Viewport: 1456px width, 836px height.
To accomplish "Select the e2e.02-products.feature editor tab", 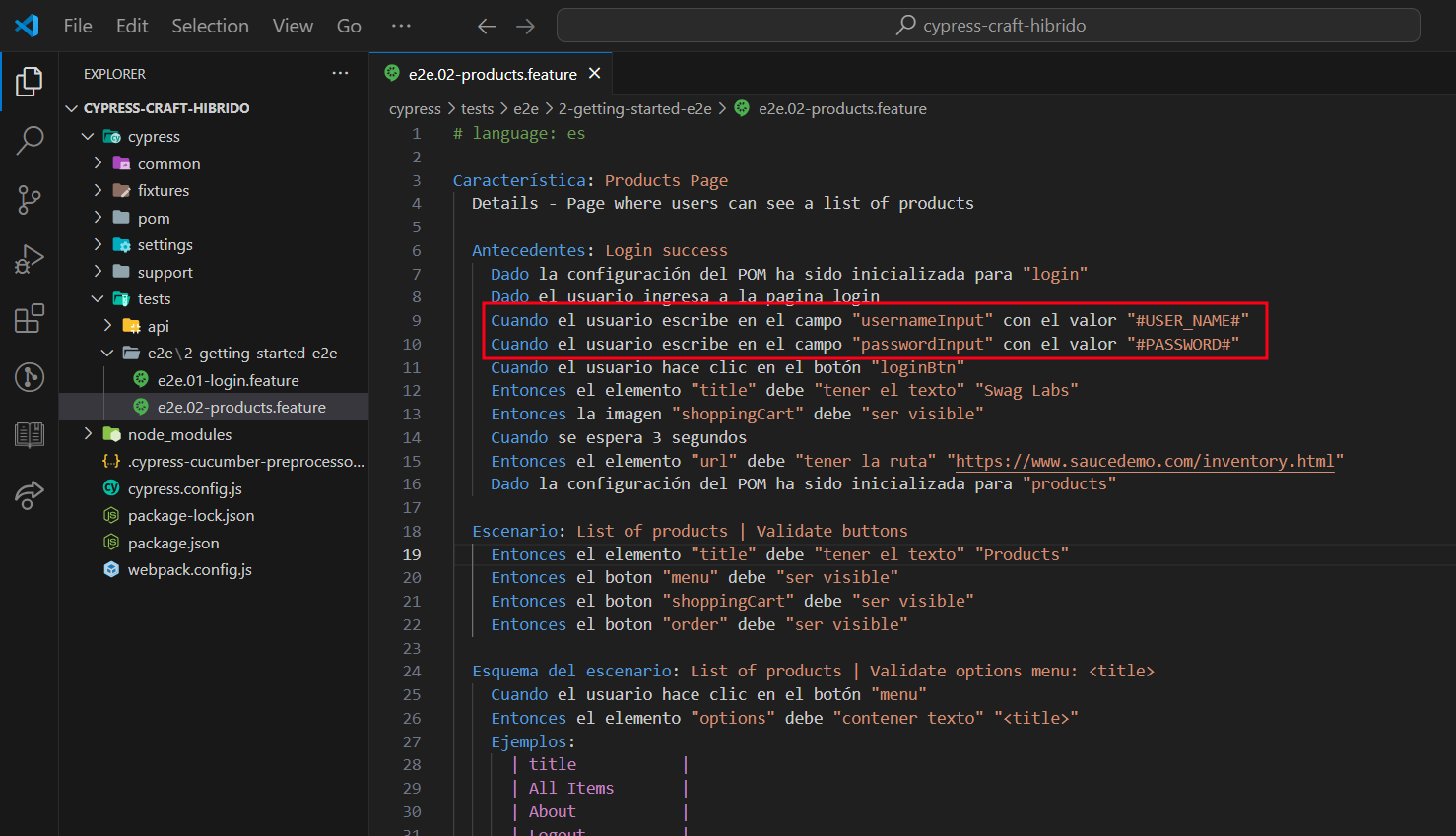I will (492, 74).
